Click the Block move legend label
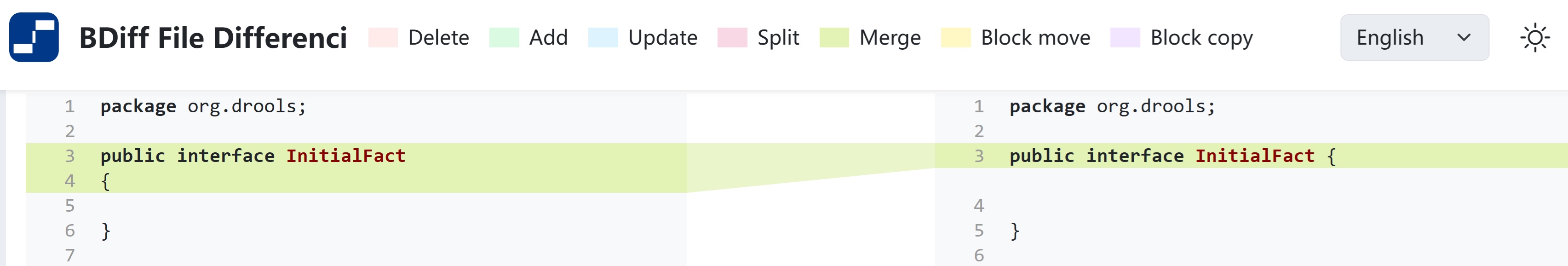The image size is (1568, 266). point(1035,38)
